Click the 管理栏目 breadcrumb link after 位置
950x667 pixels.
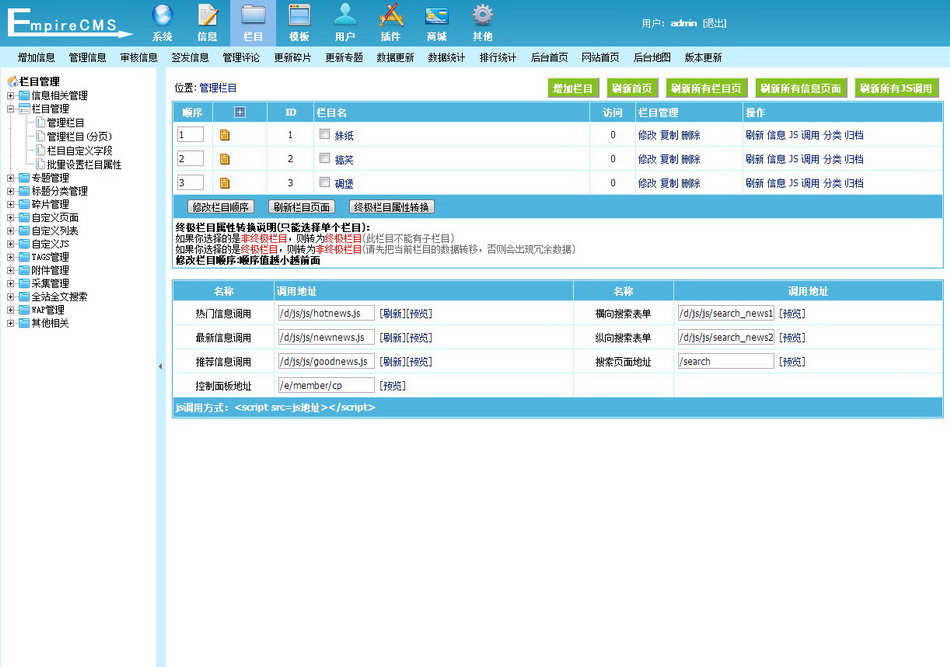coord(218,88)
